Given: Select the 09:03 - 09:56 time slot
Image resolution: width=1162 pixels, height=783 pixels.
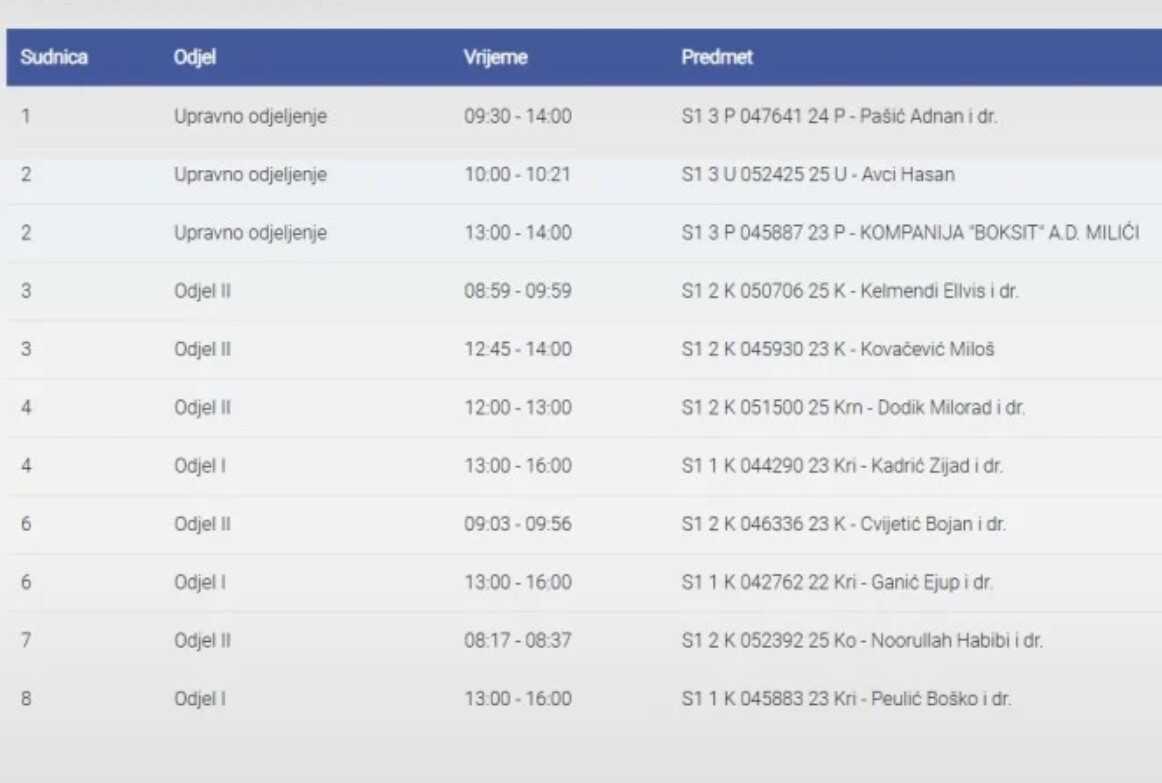Looking at the screenshot, I should tap(518, 524).
